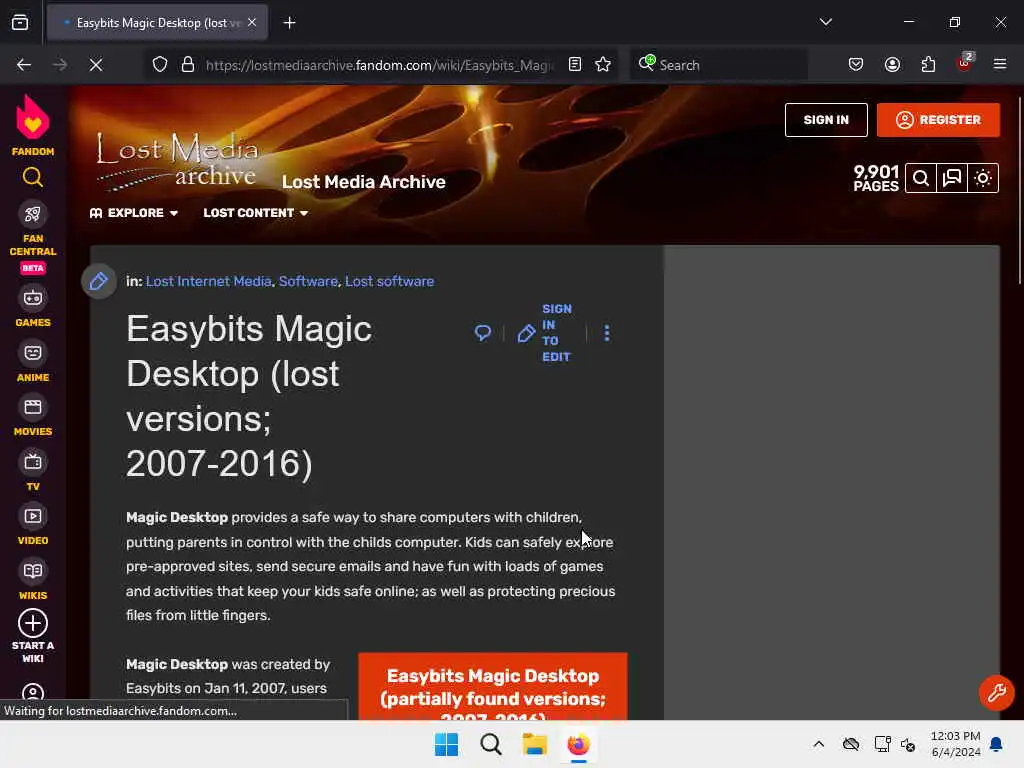Image resolution: width=1024 pixels, height=768 pixels.
Task: Click the user profile icon below Start a Wiki
Action: pos(33,692)
